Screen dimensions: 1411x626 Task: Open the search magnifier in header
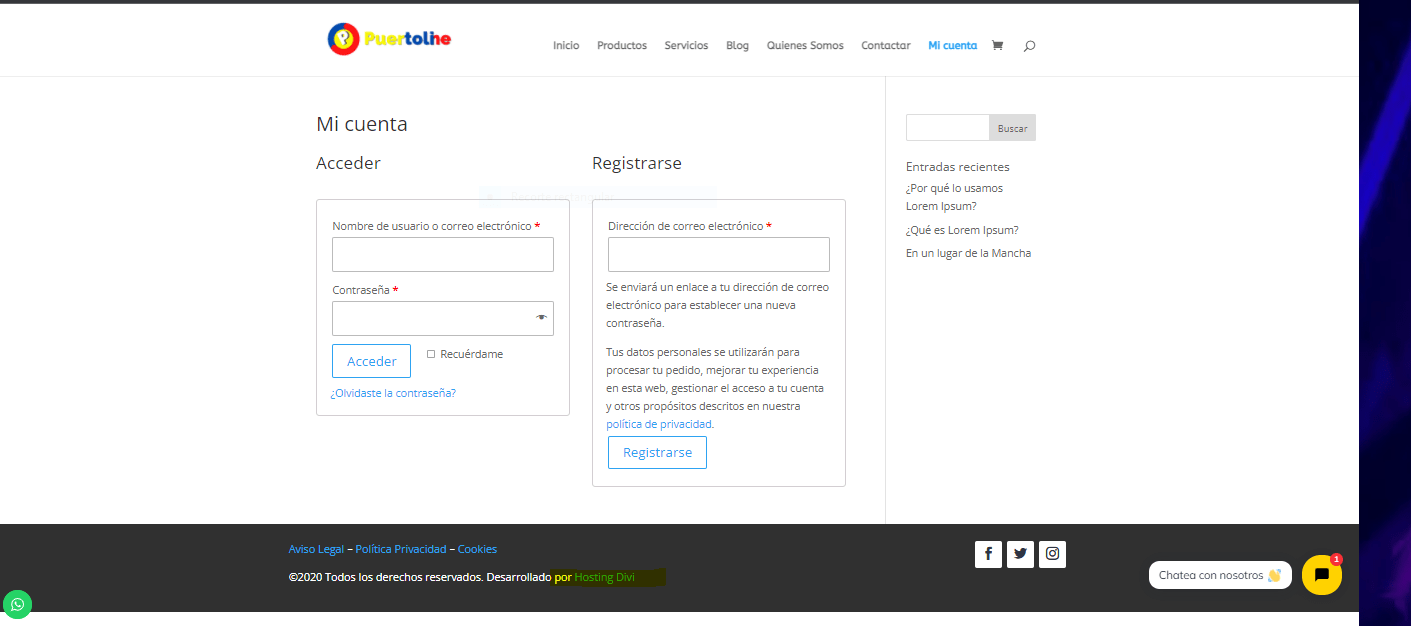coord(1029,46)
